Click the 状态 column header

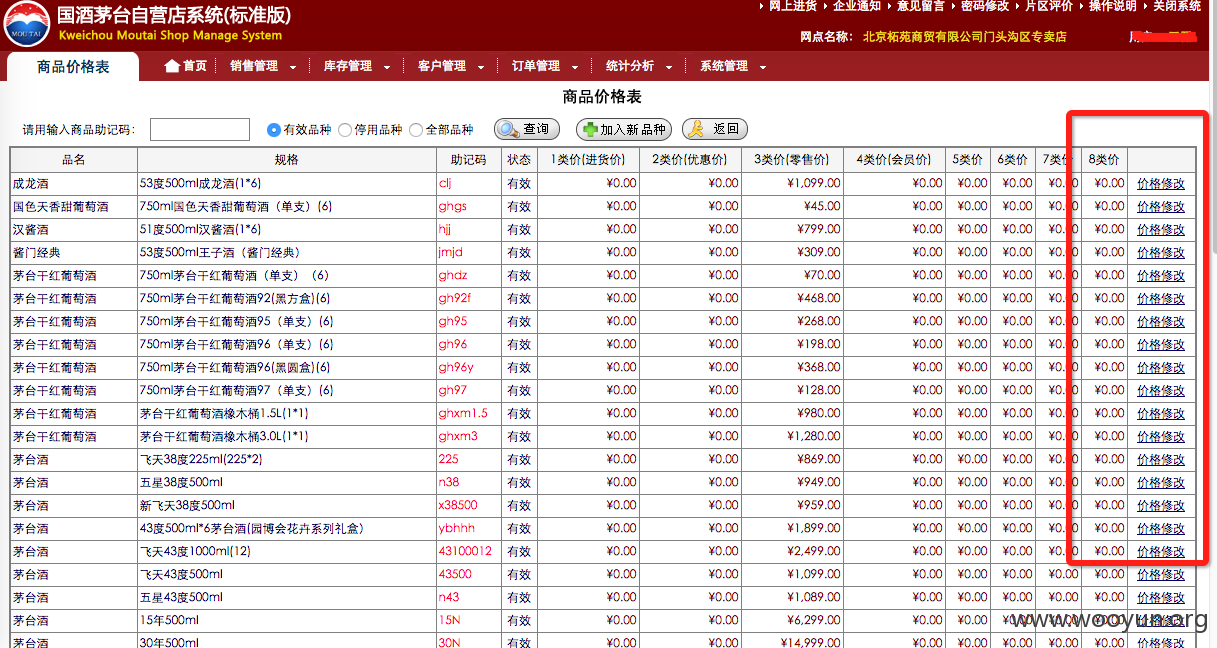[519, 160]
